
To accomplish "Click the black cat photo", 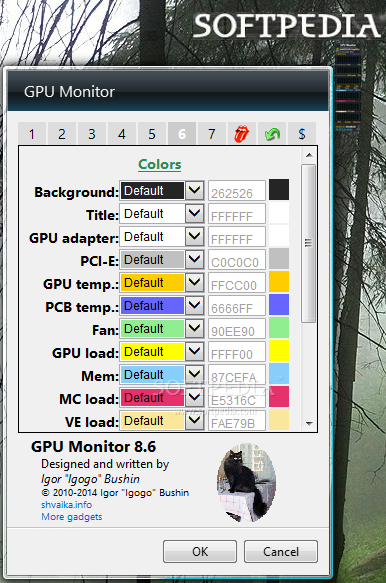I will [x=247, y=482].
